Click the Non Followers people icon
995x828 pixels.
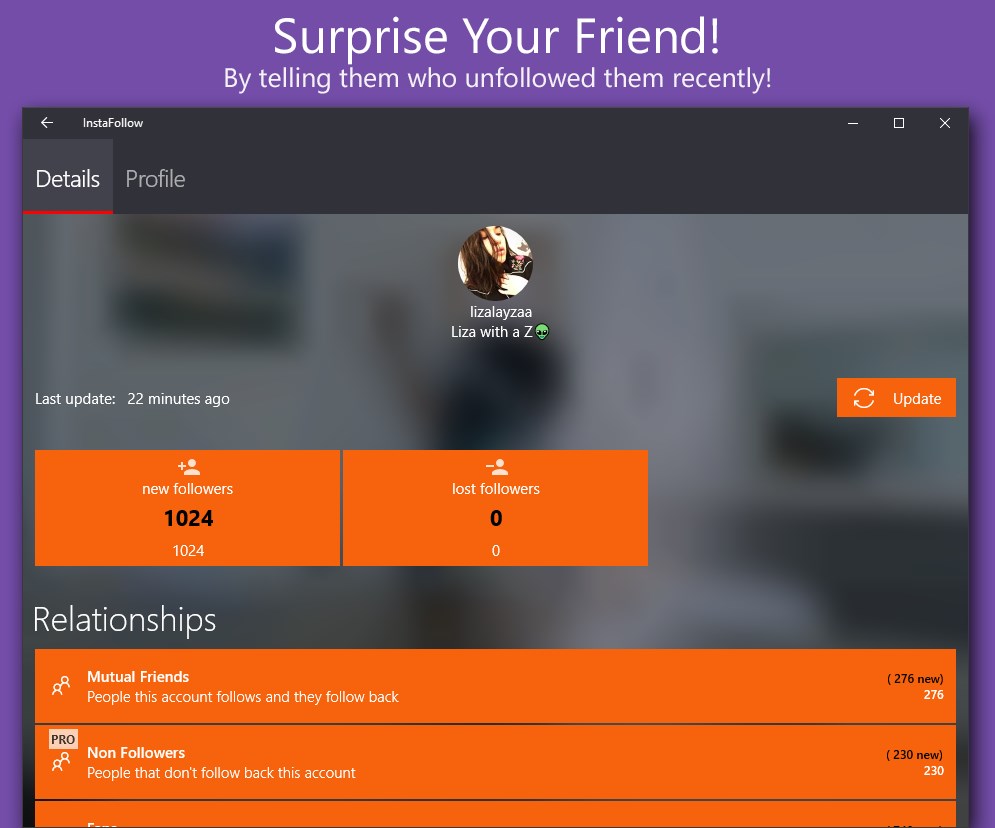coord(61,762)
